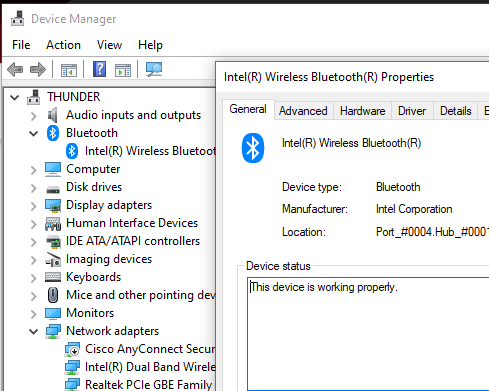This screenshot has width=489, height=391.
Task: Click Intel Dual Band Wireless adapter icon
Action: point(72,367)
